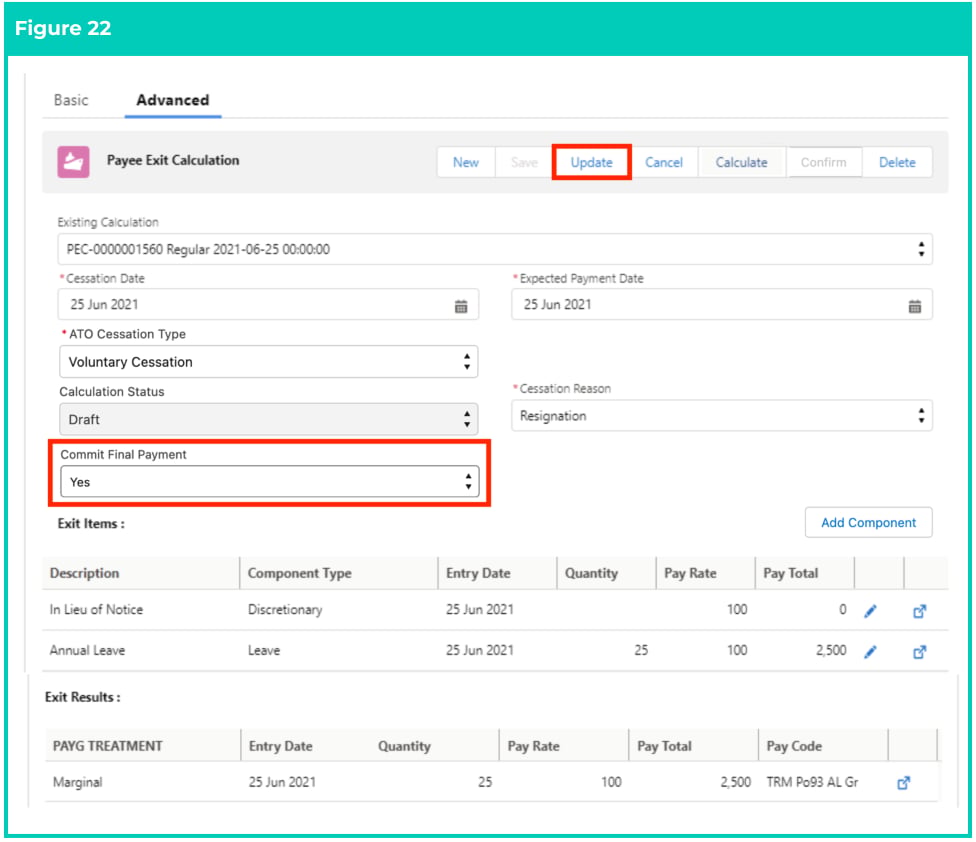This screenshot has height=842, width=976.
Task: Click the Update button
Action: click(x=591, y=162)
